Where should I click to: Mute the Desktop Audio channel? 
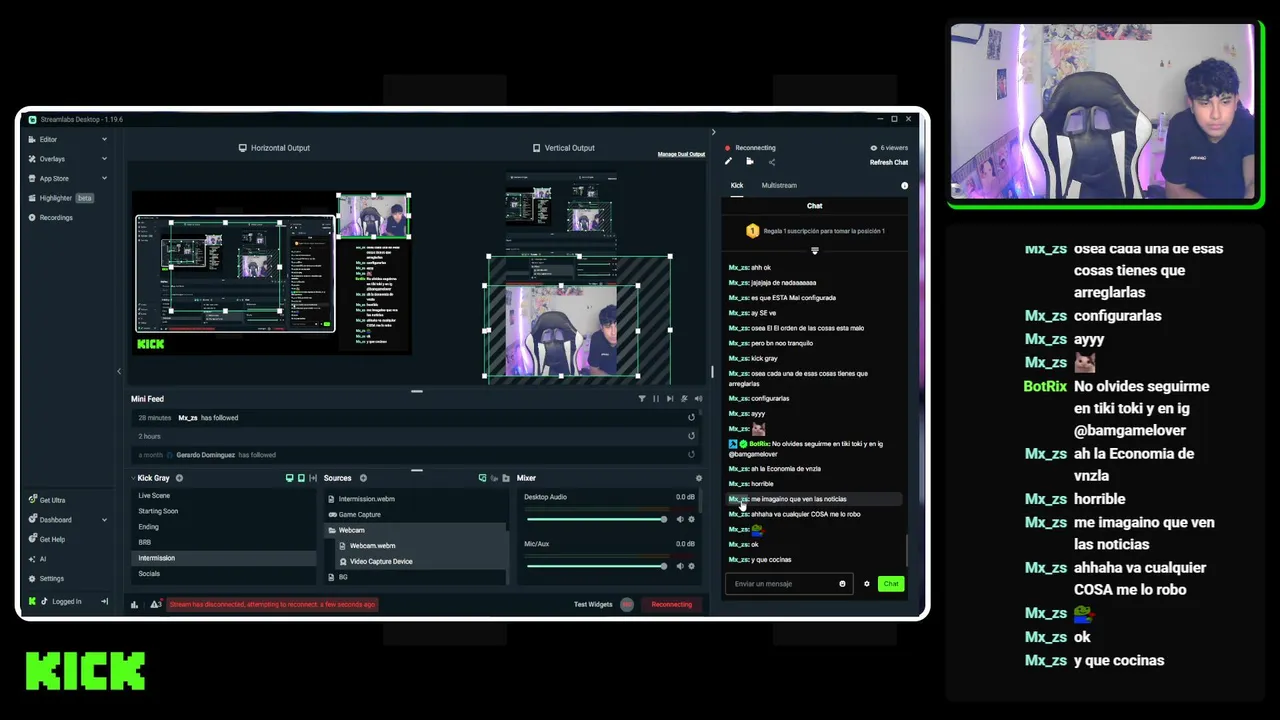click(680, 519)
